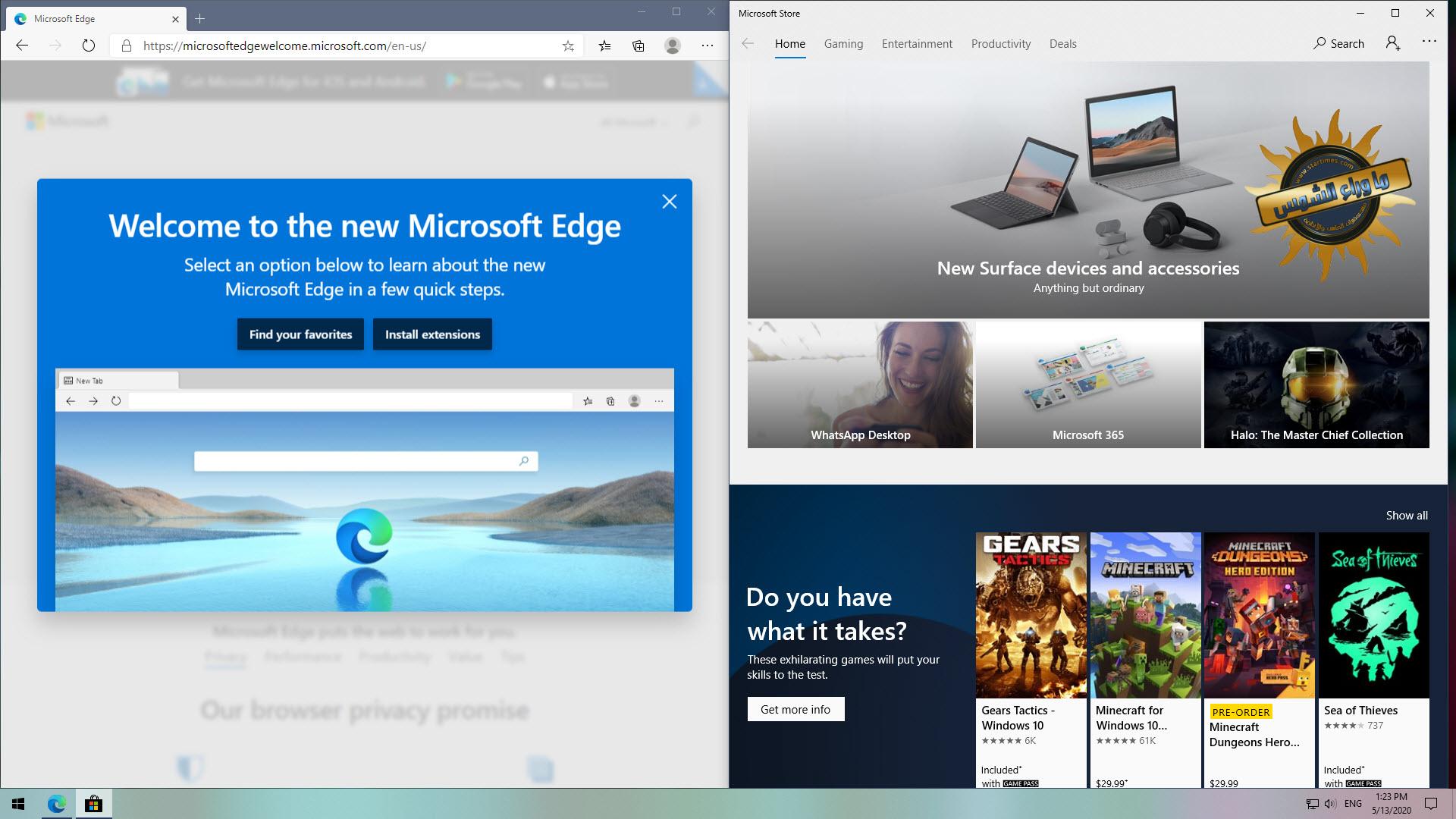Click network icon in system tray
This screenshot has width=1456, height=819.
tap(1313, 804)
